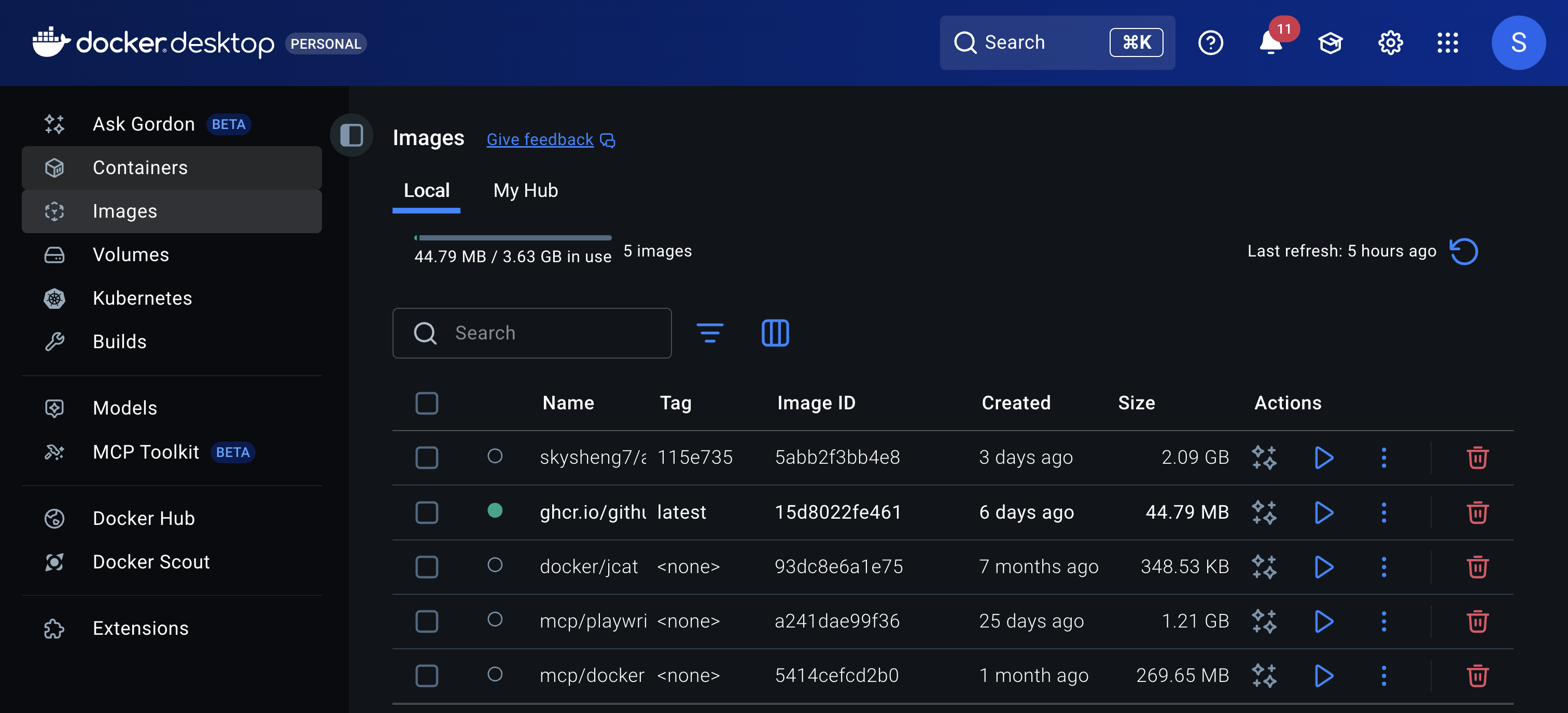Open the Docker Scout section
Viewport: 1568px width, 713px height.
[x=151, y=562]
